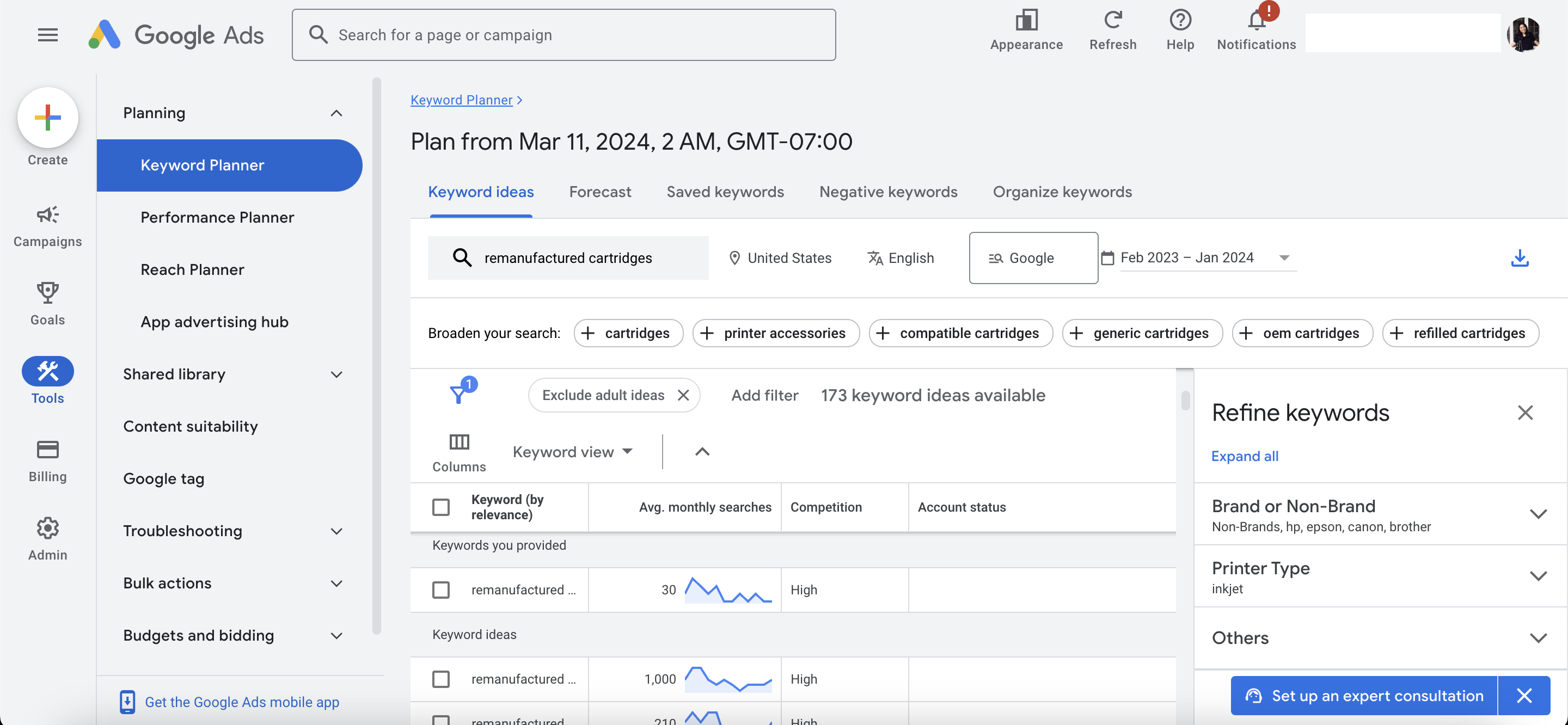Click the calendar icon for date range
1568x725 pixels.
(x=1107, y=258)
